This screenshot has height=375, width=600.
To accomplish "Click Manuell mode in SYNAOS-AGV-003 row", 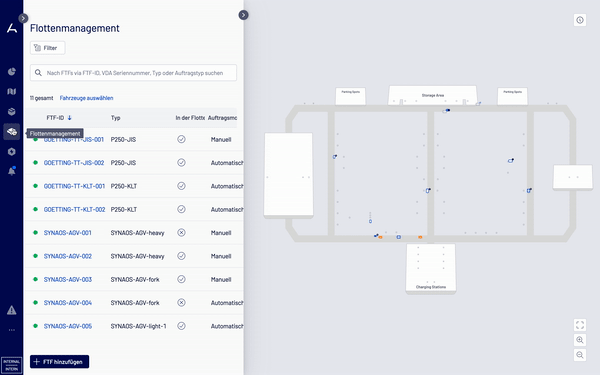I will [x=221, y=279].
